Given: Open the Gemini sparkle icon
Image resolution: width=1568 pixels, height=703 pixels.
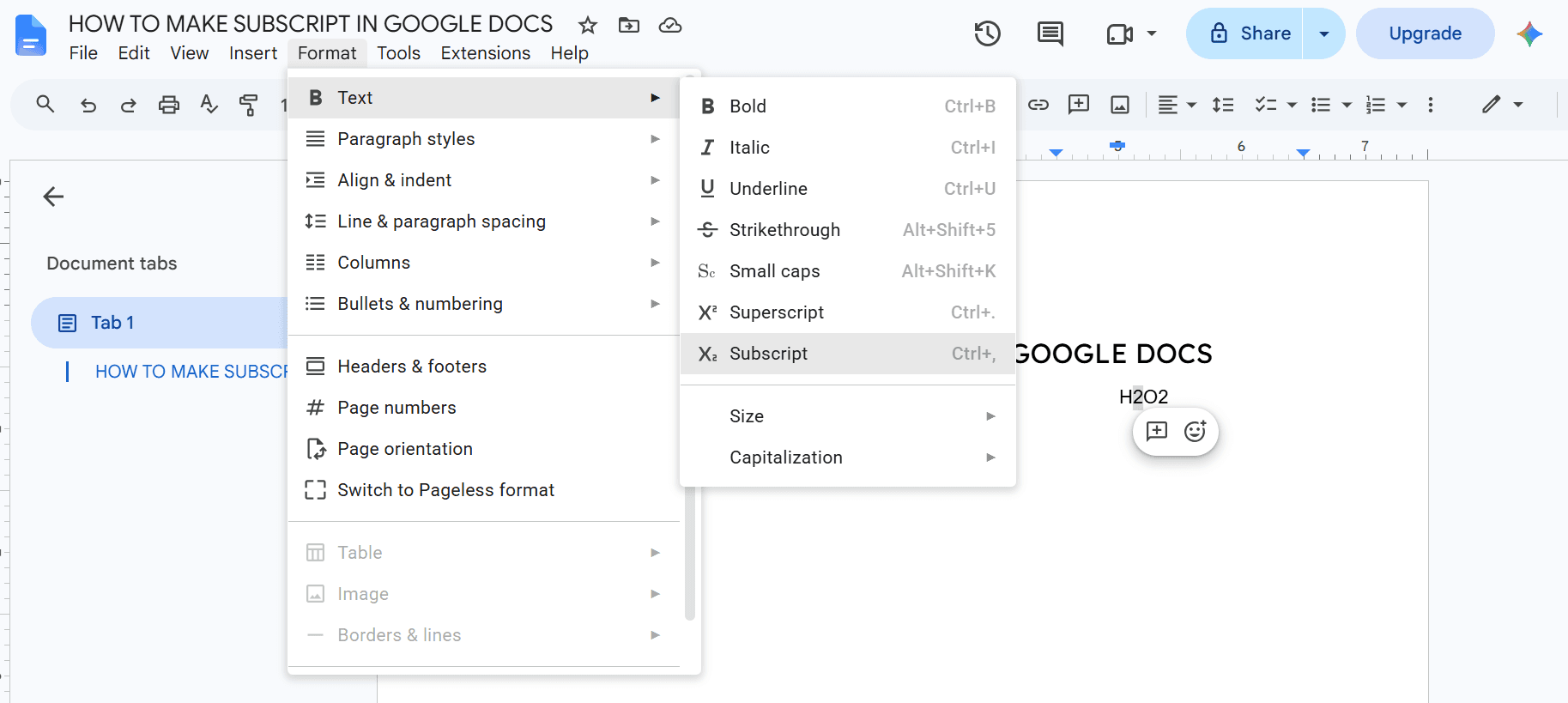Looking at the screenshot, I should (1529, 33).
